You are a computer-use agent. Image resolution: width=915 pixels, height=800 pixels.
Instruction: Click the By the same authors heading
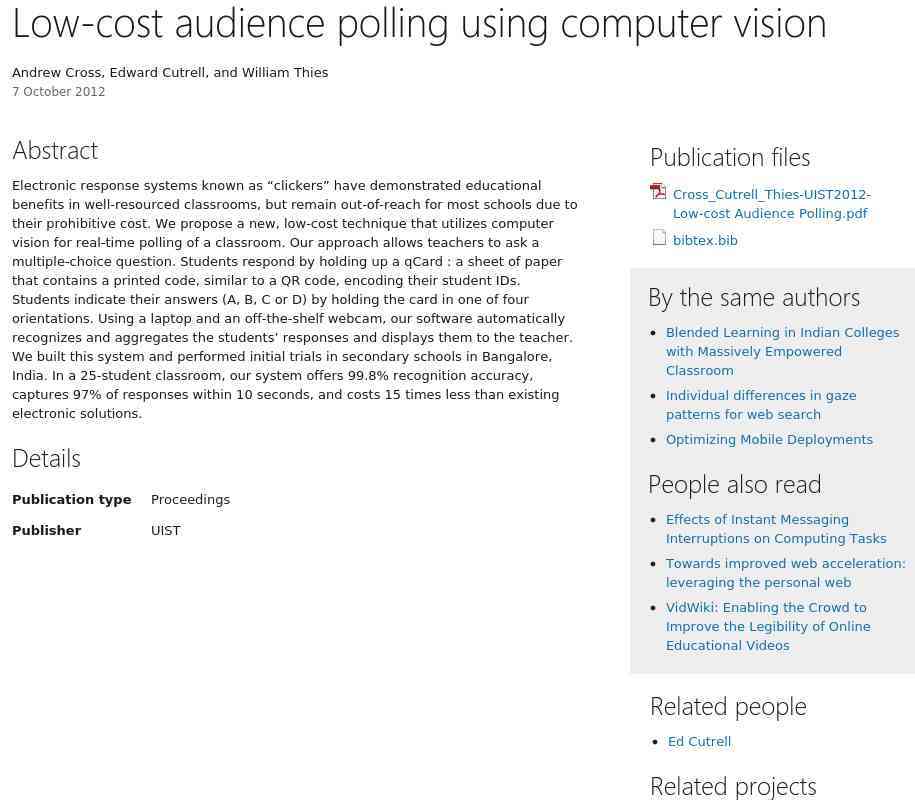click(x=754, y=298)
